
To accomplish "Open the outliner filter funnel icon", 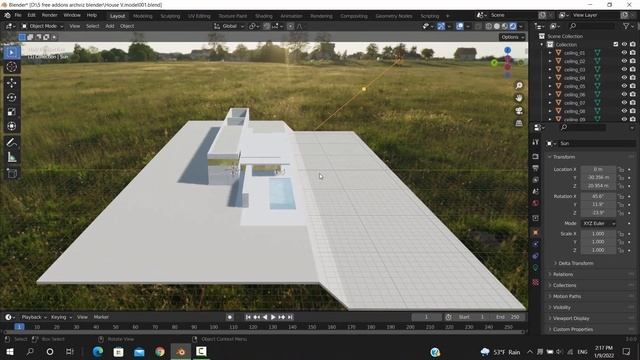I will 626,26.
